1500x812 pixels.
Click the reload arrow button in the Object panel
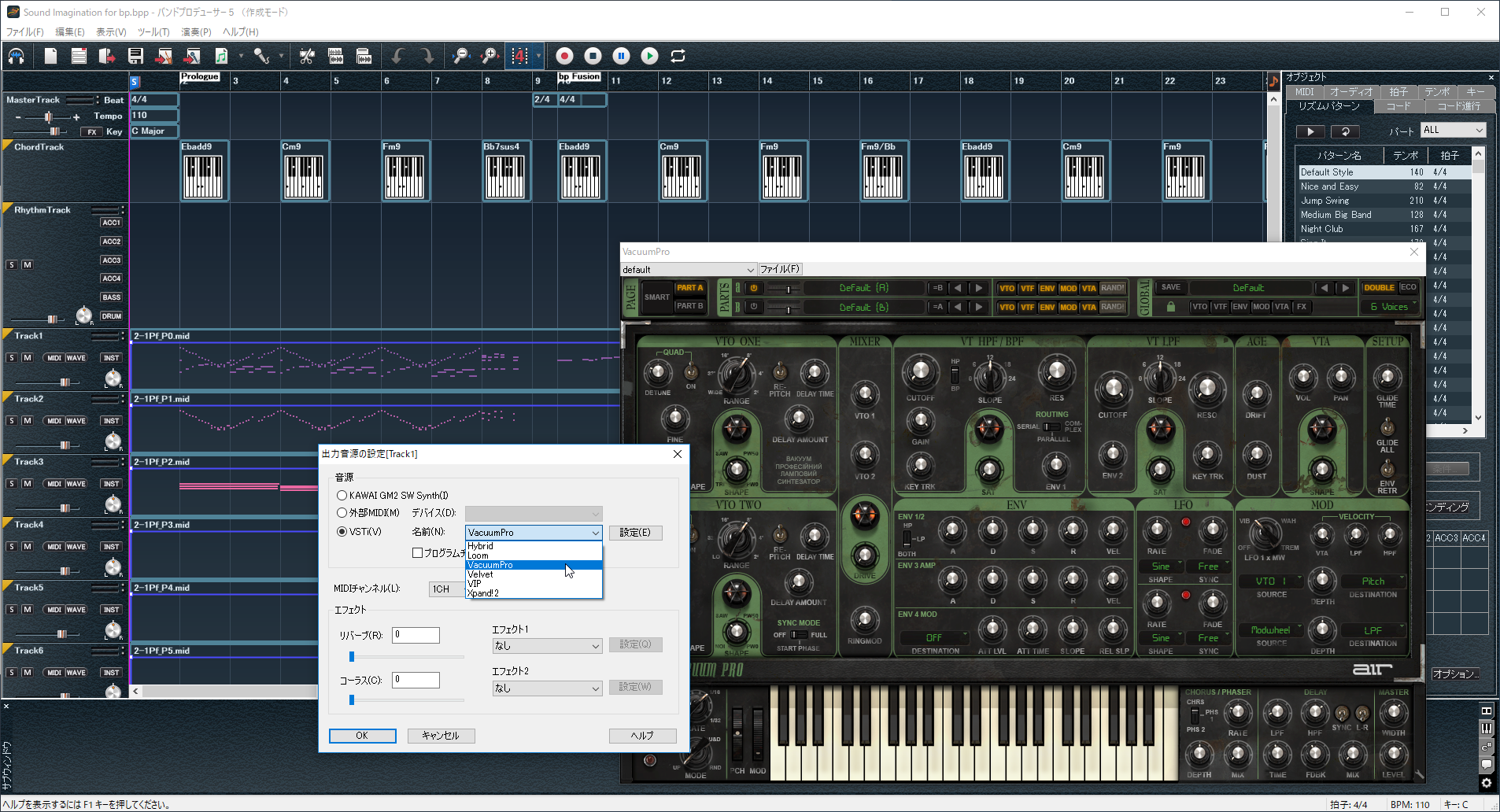click(x=1345, y=131)
